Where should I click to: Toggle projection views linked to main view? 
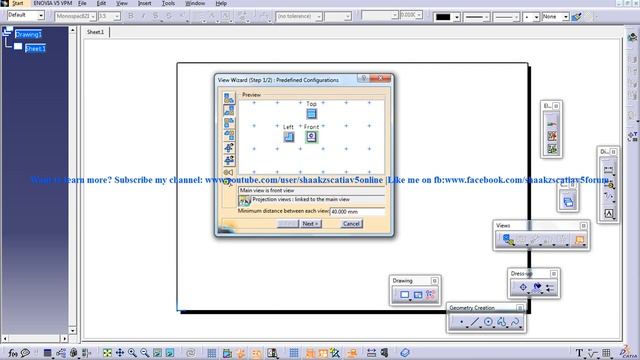tap(244, 200)
